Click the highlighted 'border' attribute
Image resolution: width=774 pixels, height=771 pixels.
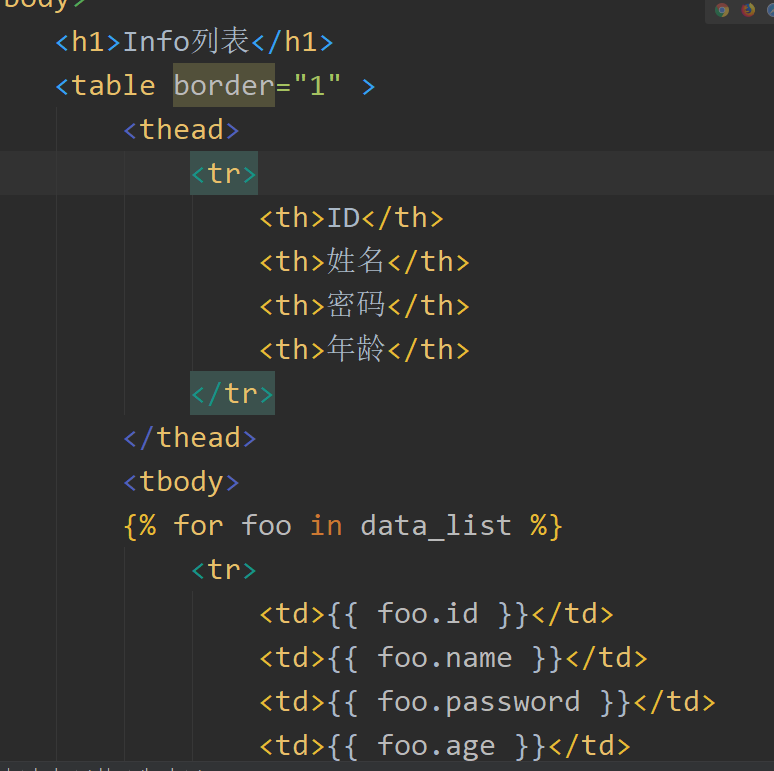pos(224,85)
